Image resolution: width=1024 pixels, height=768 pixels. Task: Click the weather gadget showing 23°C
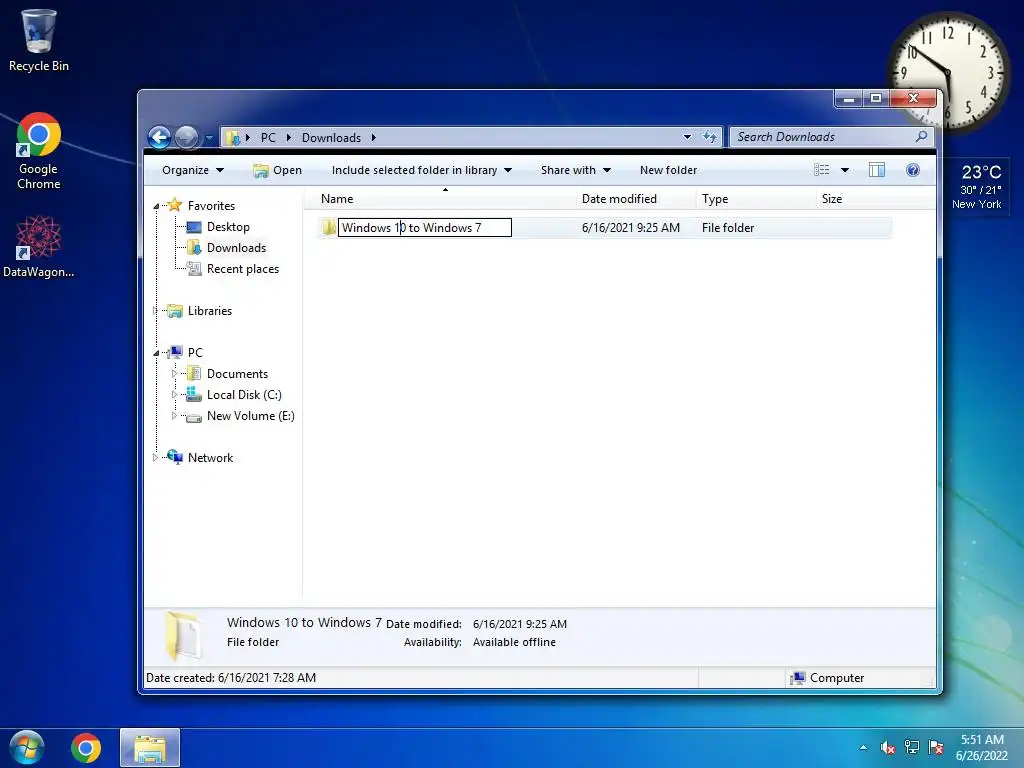pyautogui.click(x=977, y=186)
